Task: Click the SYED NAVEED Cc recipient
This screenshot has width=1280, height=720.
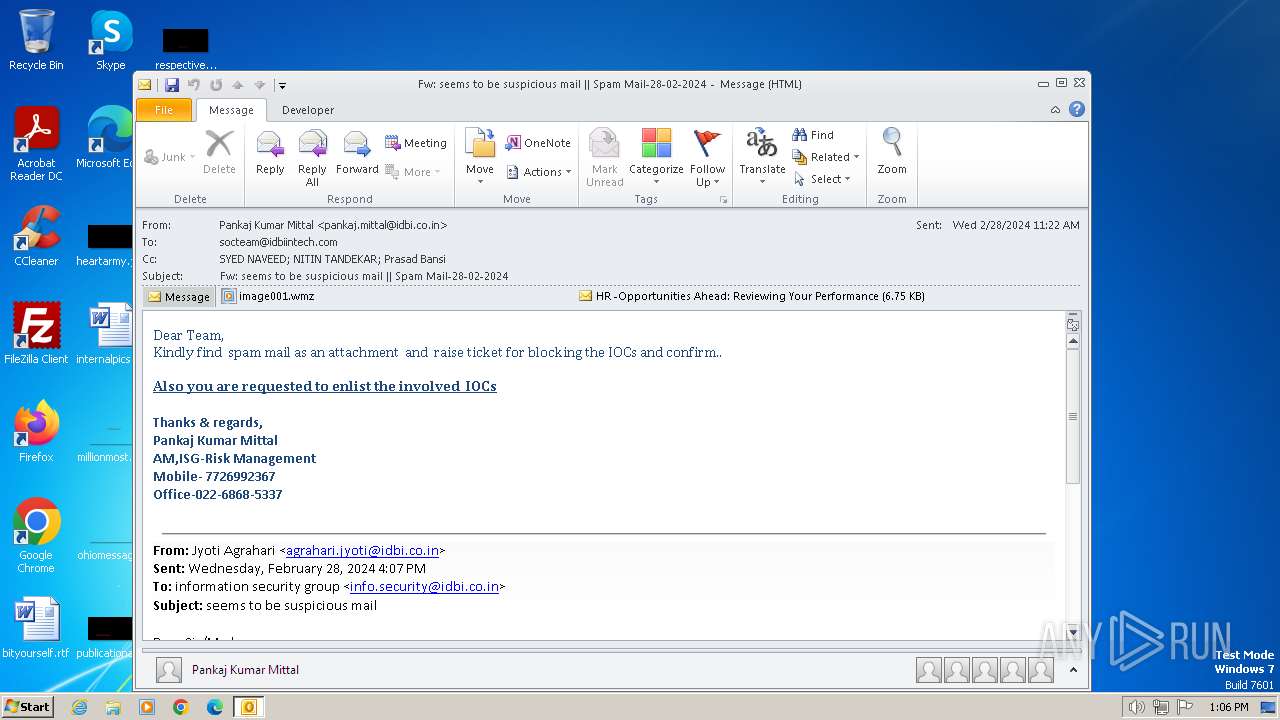Action: [x=253, y=259]
